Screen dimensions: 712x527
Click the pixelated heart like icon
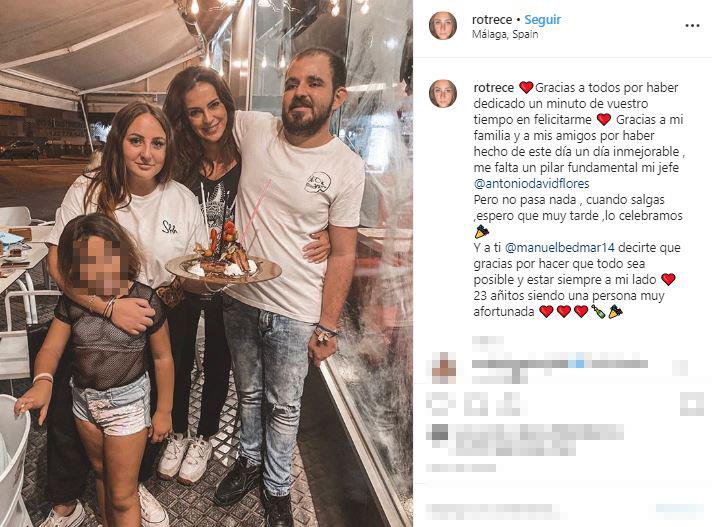(x=440, y=404)
